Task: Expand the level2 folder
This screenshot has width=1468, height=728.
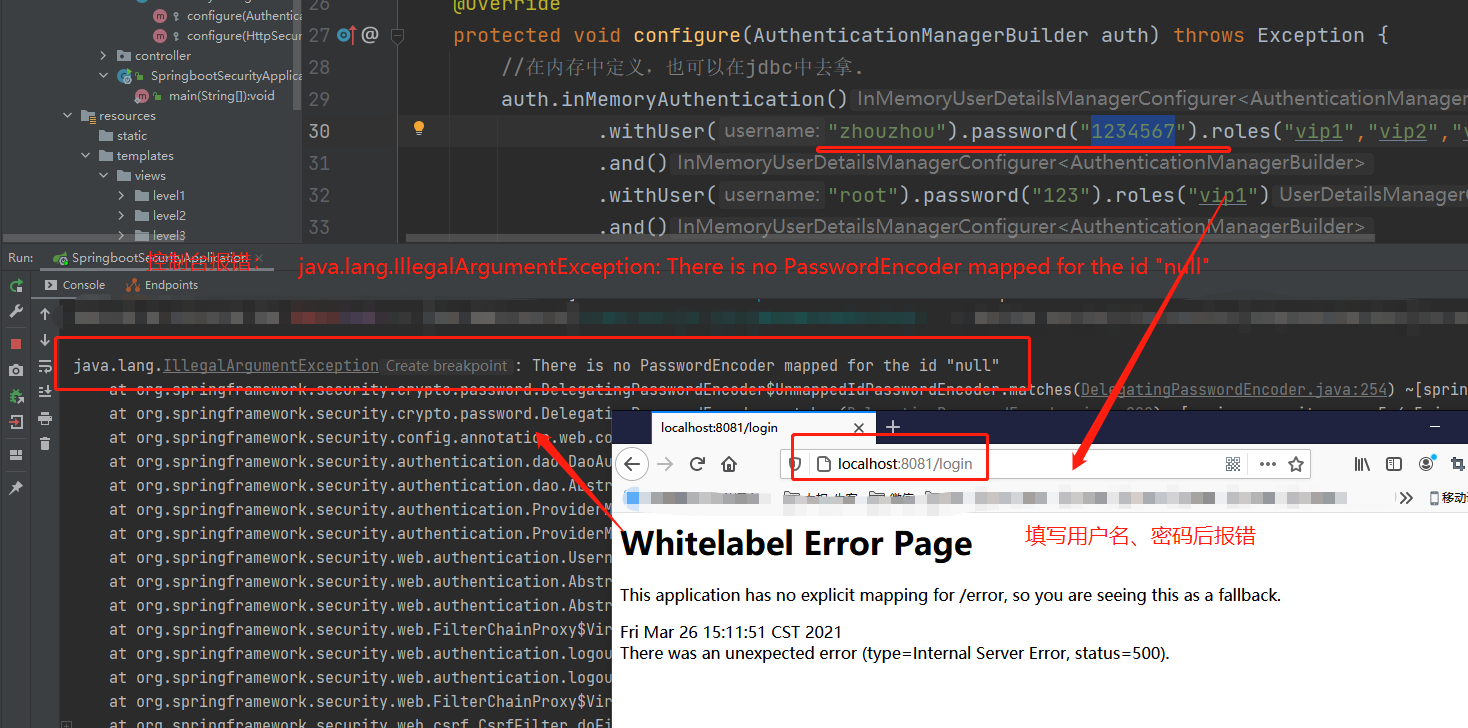Action: (x=122, y=216)
